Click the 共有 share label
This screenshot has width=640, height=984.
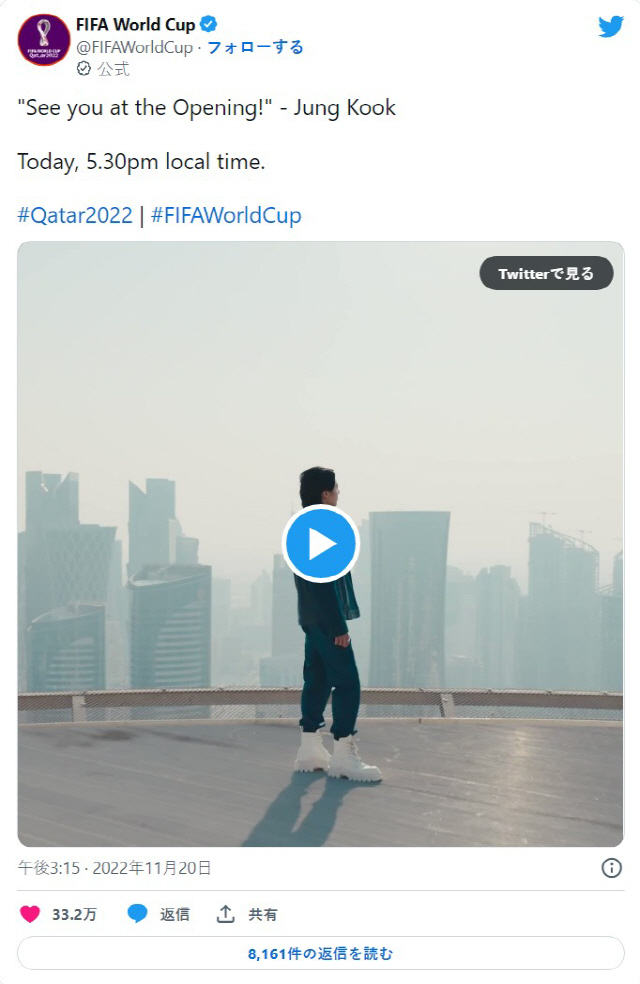[x=262, y=914]
